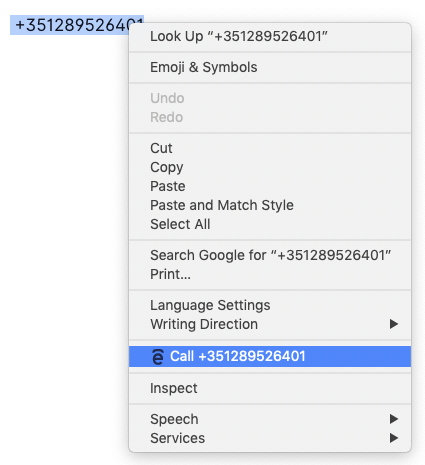Open the Print... option
Image resolution: width=425 pixels, height=465 pixels.
pos(270,274)
